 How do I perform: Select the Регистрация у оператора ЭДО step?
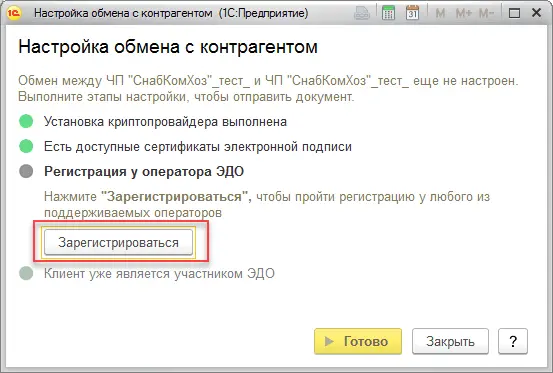click(144, 172)
